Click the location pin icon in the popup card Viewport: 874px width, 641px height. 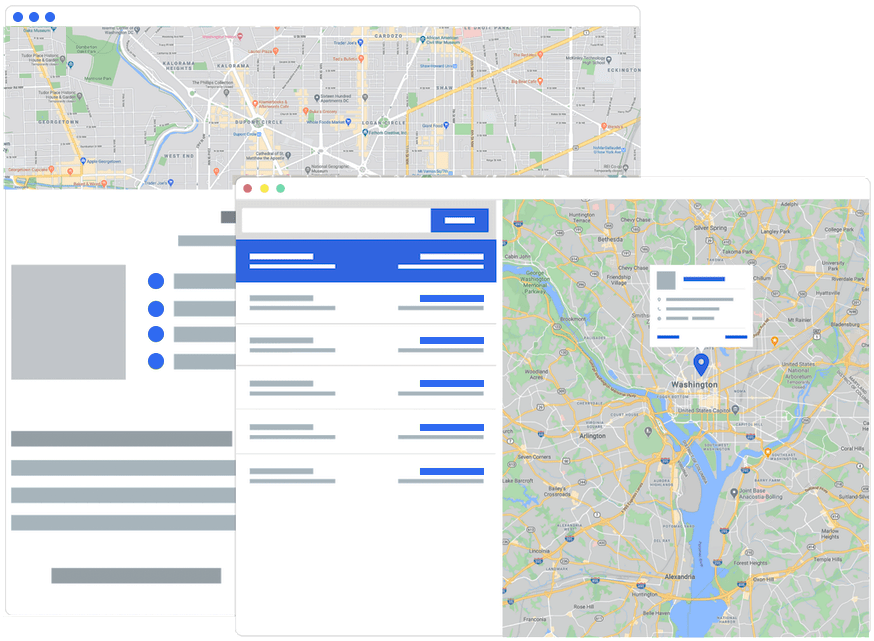pos(659,299)
